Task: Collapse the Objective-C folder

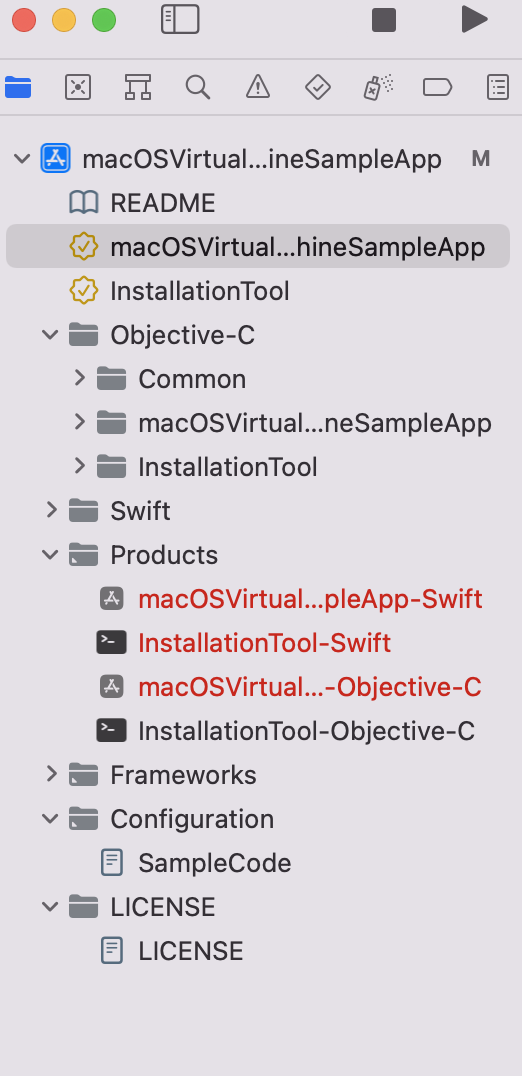Action: click(x=50, y=335)
